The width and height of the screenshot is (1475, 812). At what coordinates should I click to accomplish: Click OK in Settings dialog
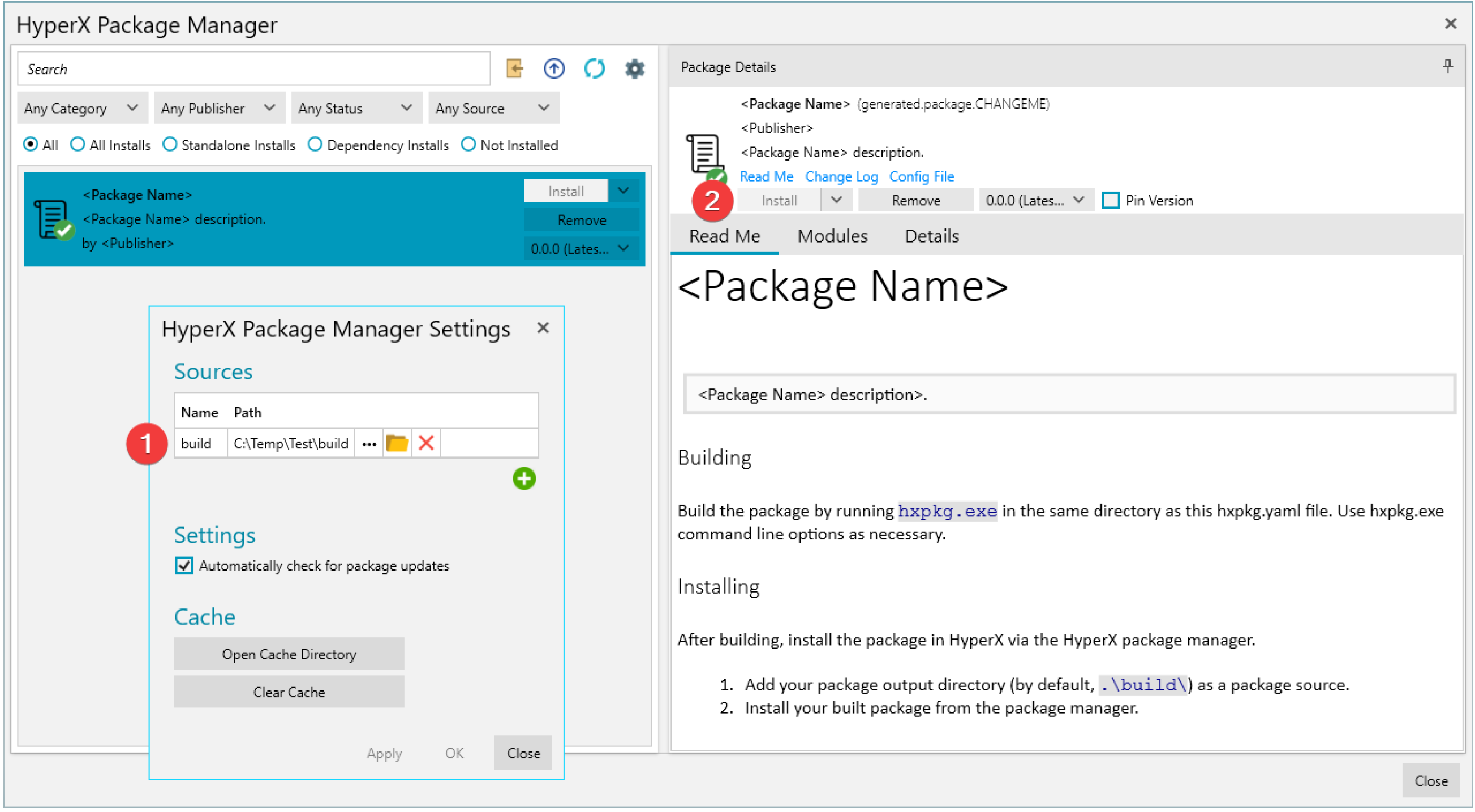pyautogui.click(x=454, y=754)
